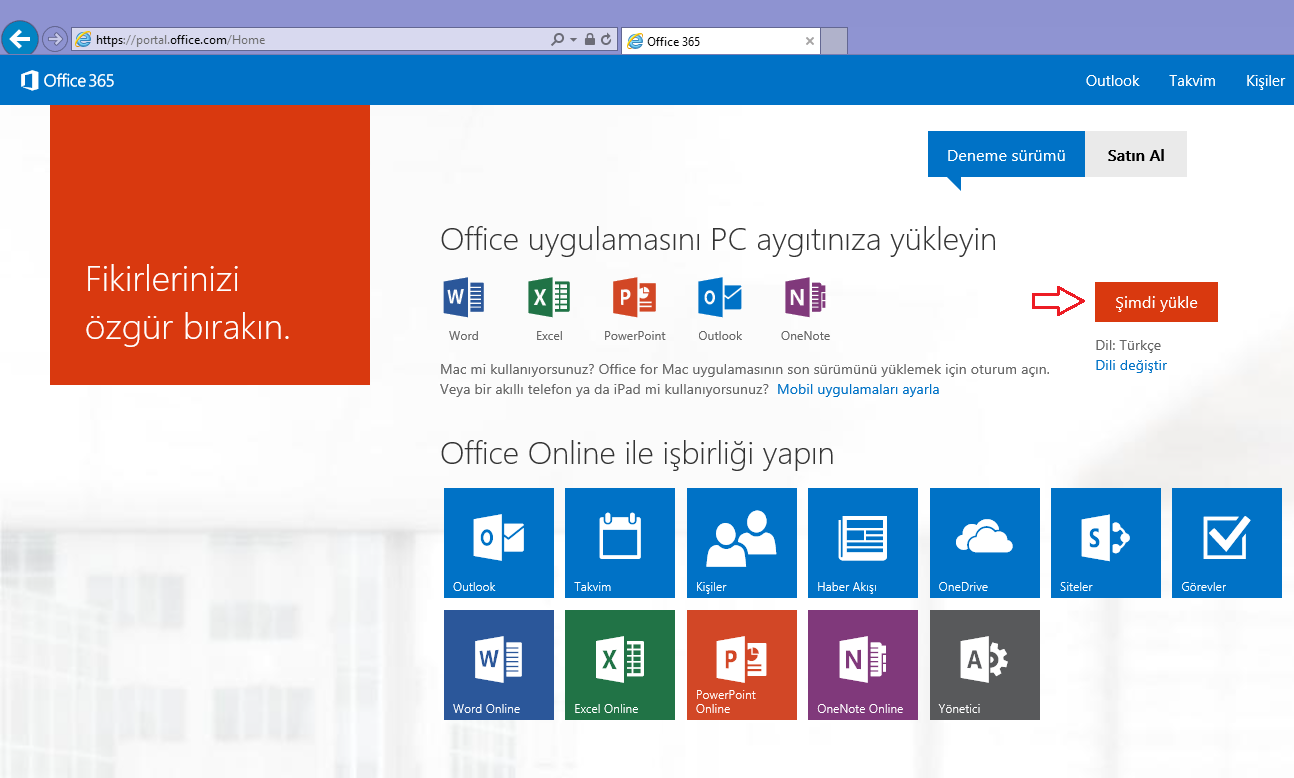Go to Outlook in top navigation
The width and height of the screenshot is (1294, 778).
(1113, 81)
